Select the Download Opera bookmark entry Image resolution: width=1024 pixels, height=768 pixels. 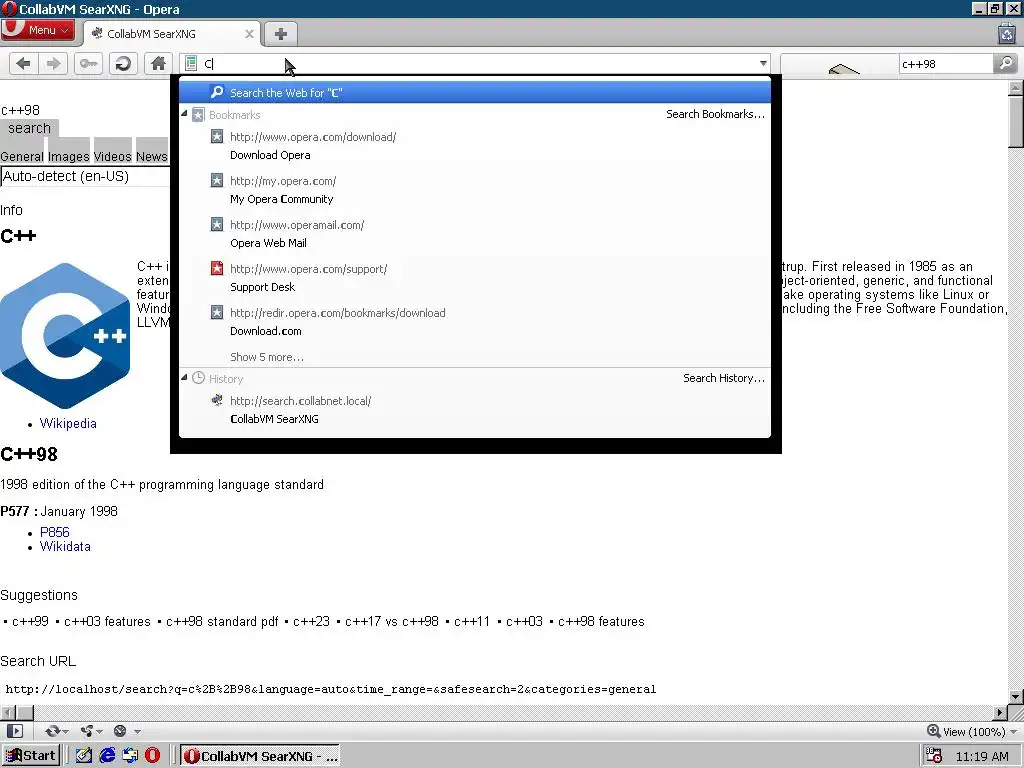(475, 146)
